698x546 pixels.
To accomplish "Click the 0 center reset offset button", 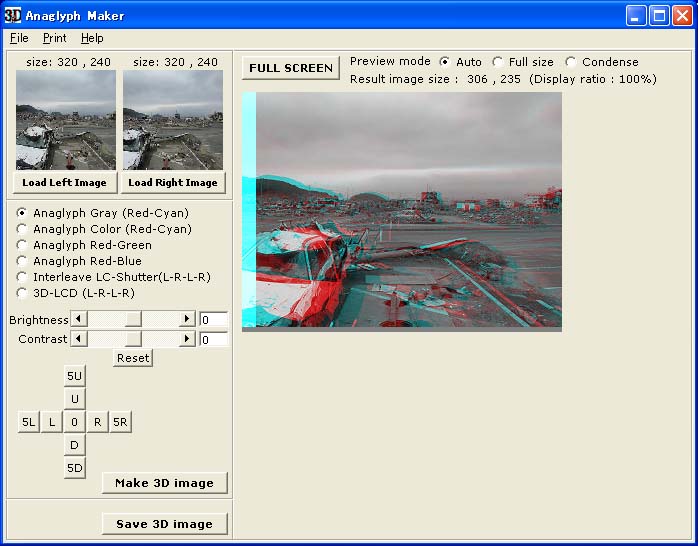I will (75, 422).
